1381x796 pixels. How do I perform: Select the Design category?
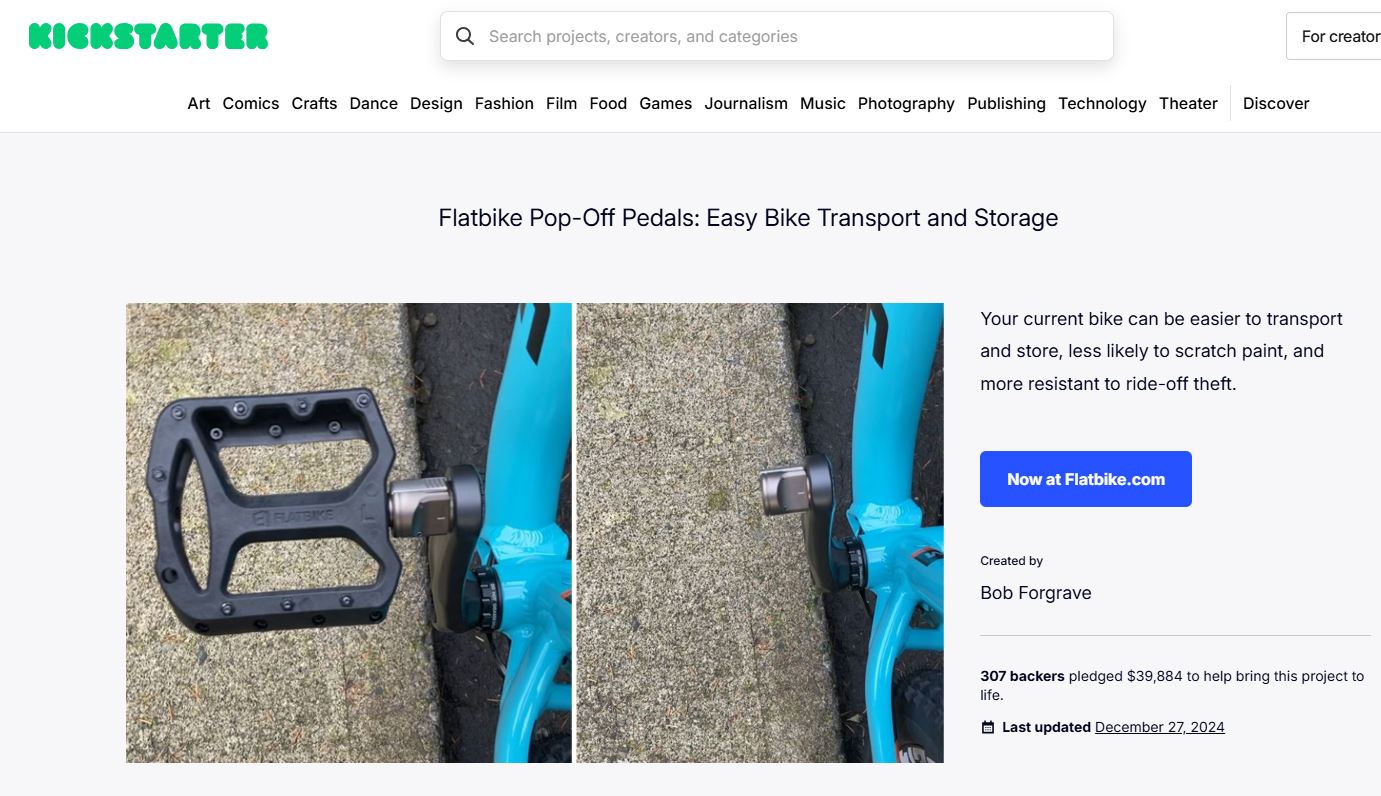click(x=436, y=103)
